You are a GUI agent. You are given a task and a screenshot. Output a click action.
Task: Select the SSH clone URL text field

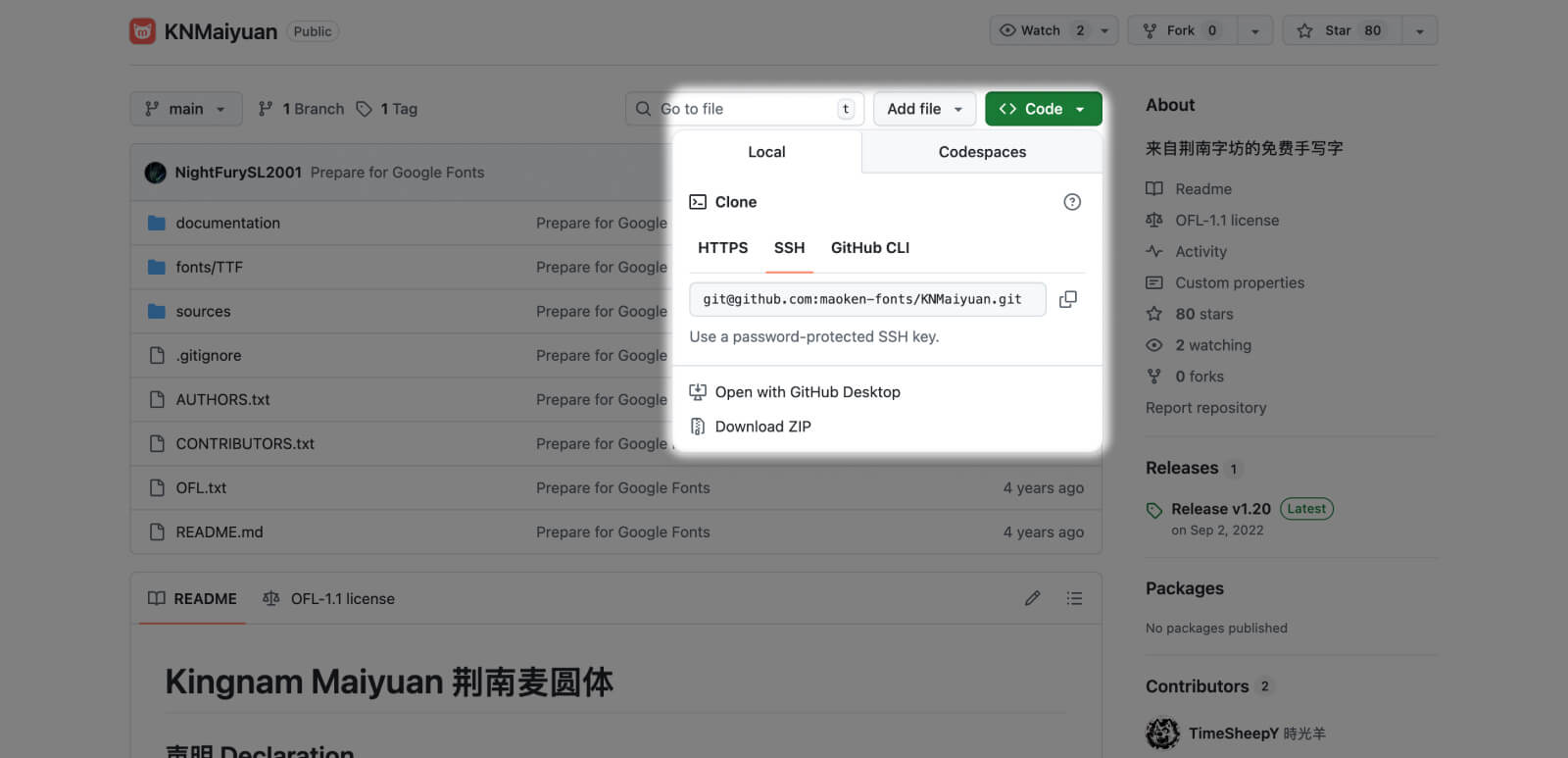(x=867, y=299)
